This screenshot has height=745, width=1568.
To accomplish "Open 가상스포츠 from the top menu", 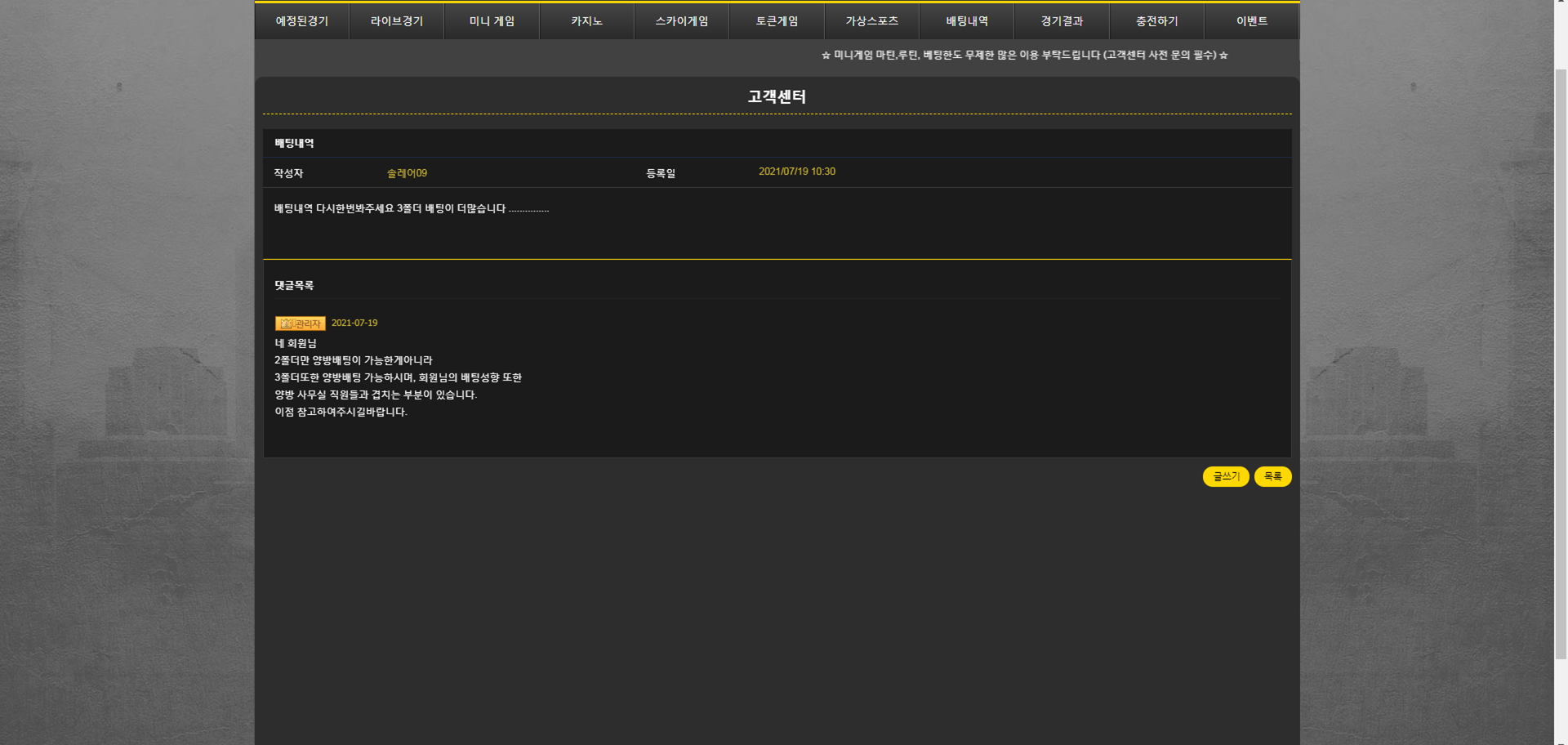I will 871,21.
